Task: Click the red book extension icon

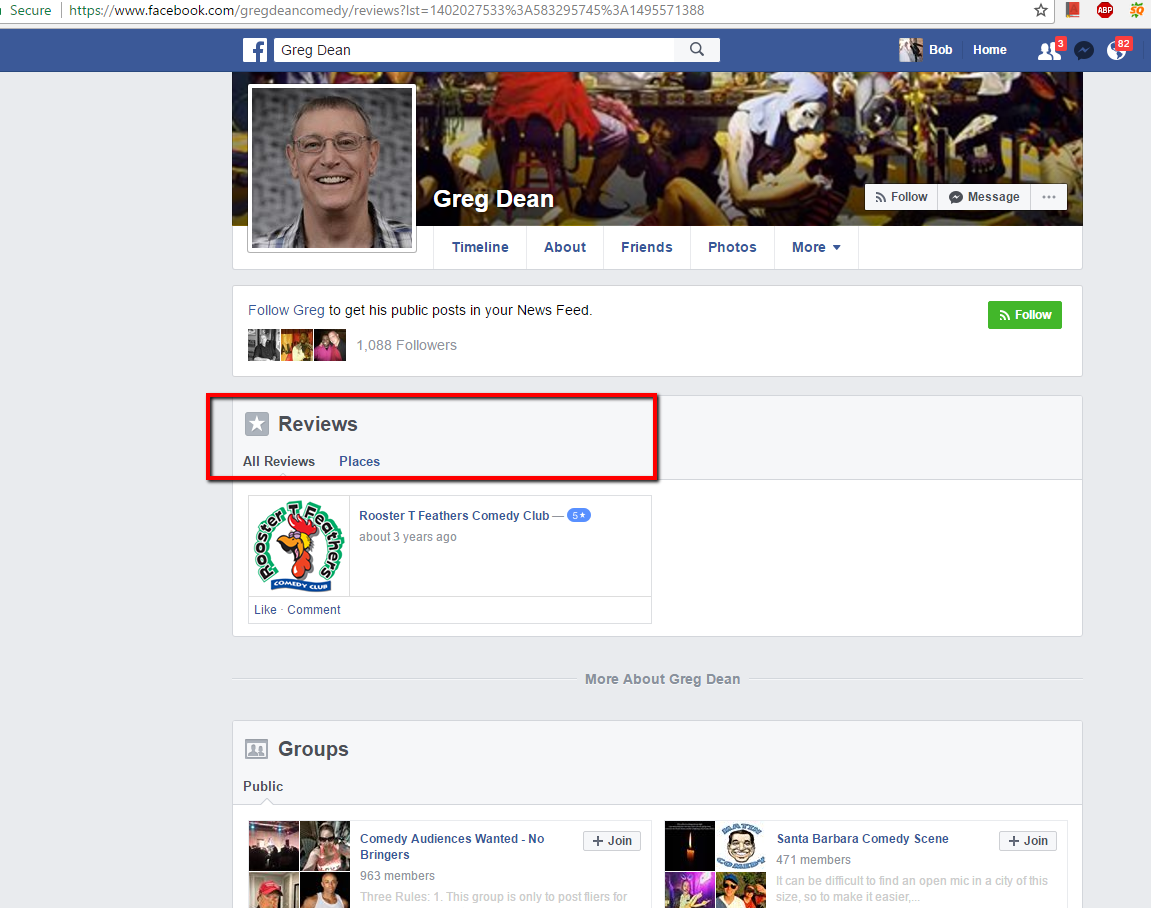Action: [x=1072, y=10]
